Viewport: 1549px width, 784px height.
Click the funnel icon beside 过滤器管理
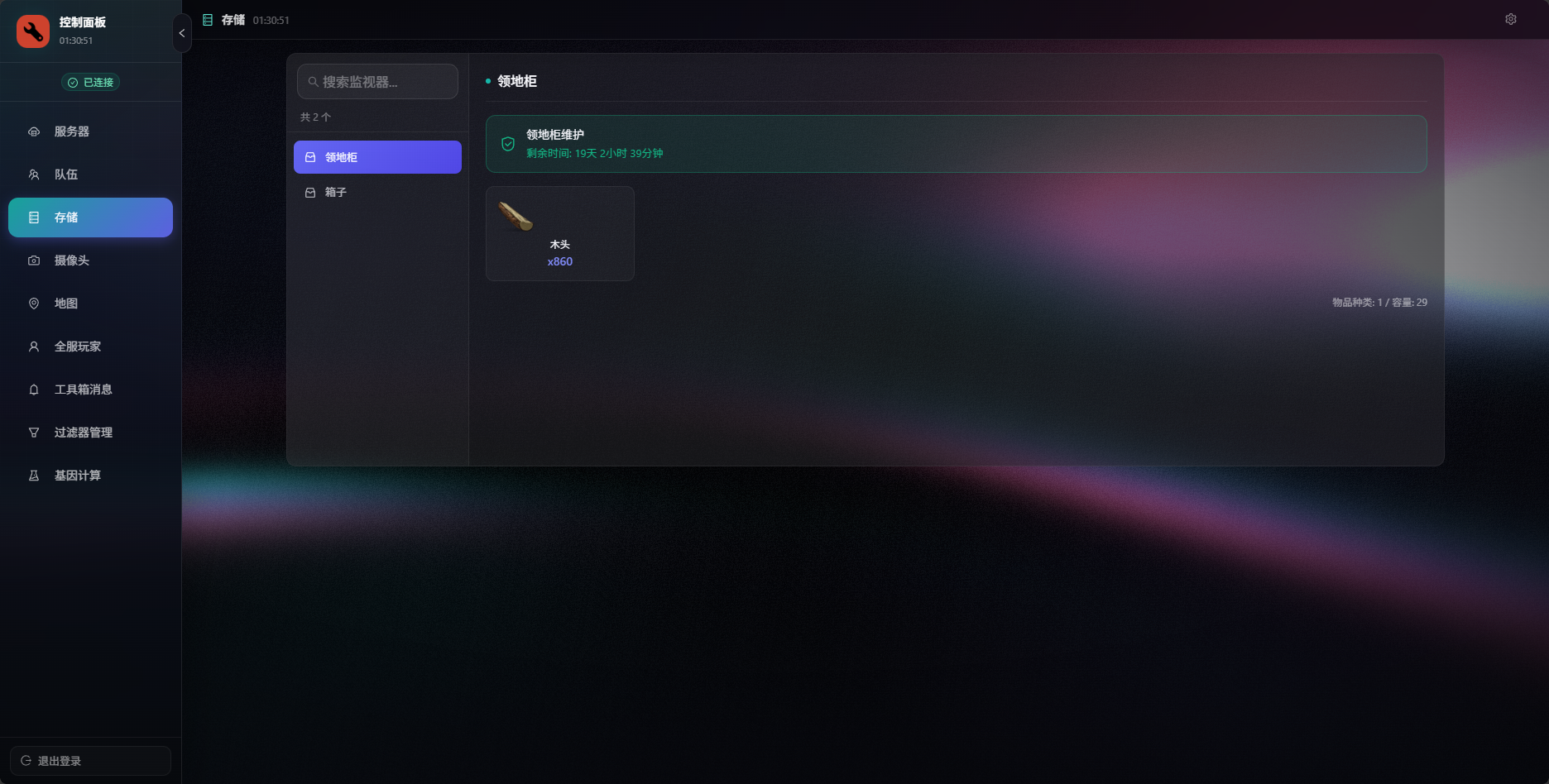pos(34,433)
